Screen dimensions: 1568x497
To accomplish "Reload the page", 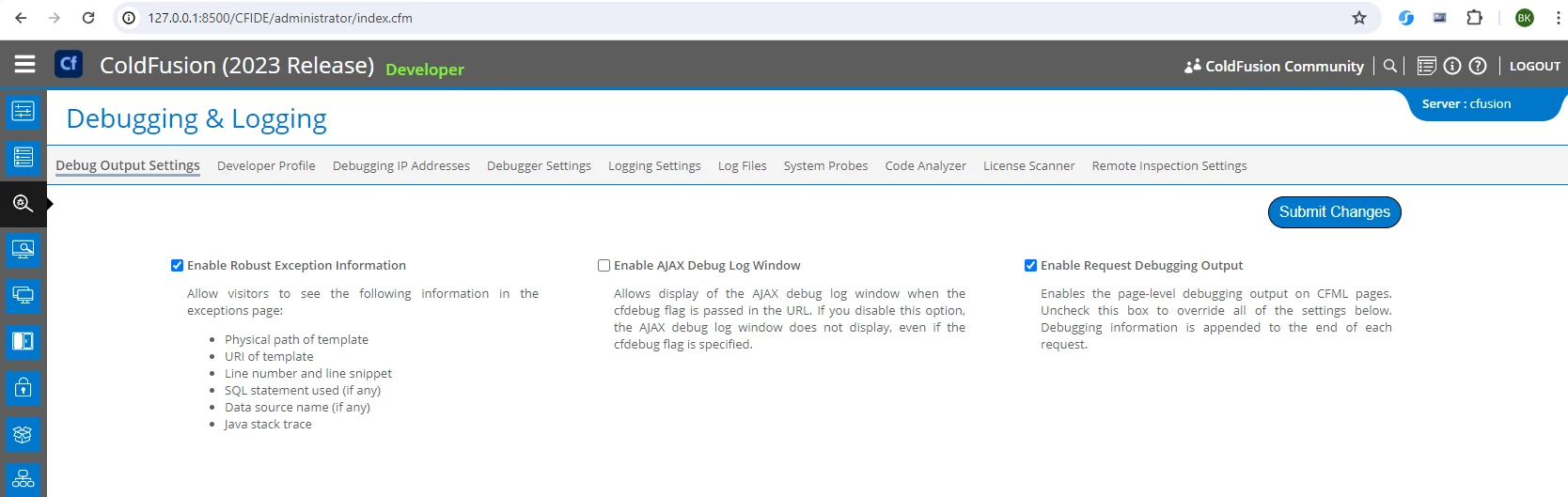I will [x=88, y=18].
